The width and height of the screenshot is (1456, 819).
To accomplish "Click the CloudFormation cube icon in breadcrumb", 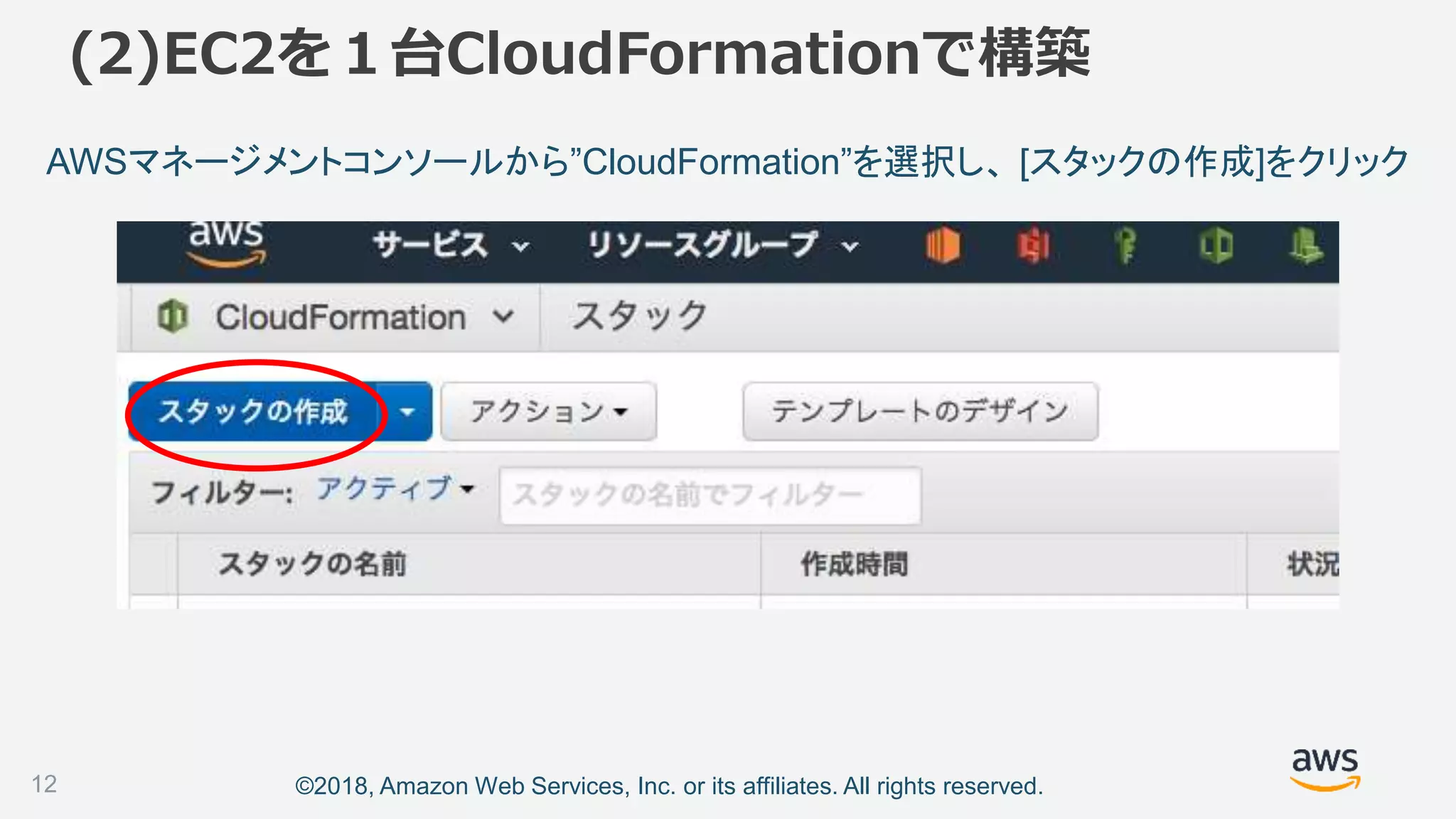I will [x=173, y=316].
